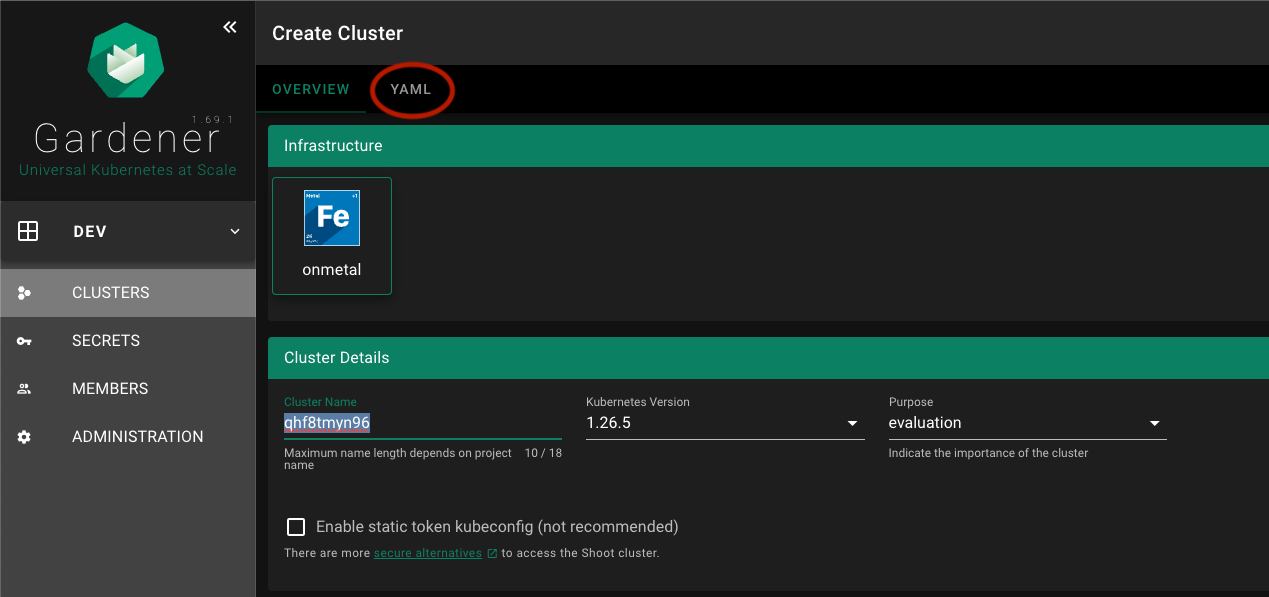The width and height of the screenshot is (1269, 597).
Task: Click the Gardener hexagon logo
Action: 126,61
